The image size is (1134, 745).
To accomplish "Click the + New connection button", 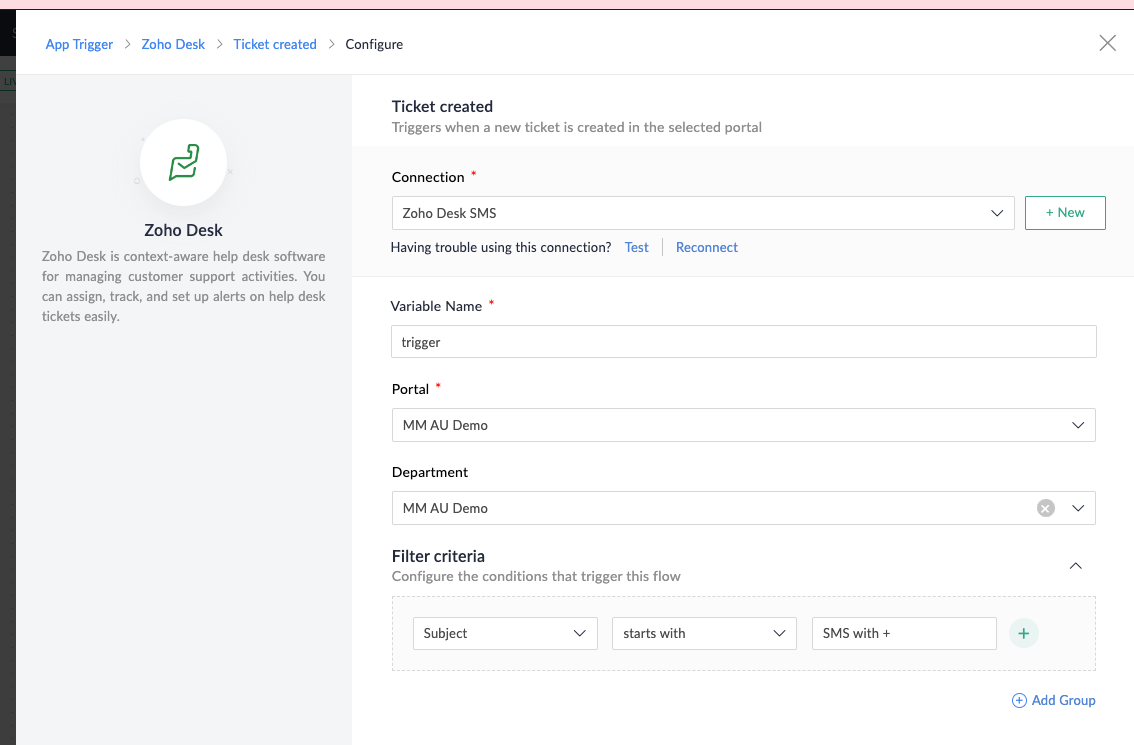I will pyautogui.click(x=1065, y=213).
